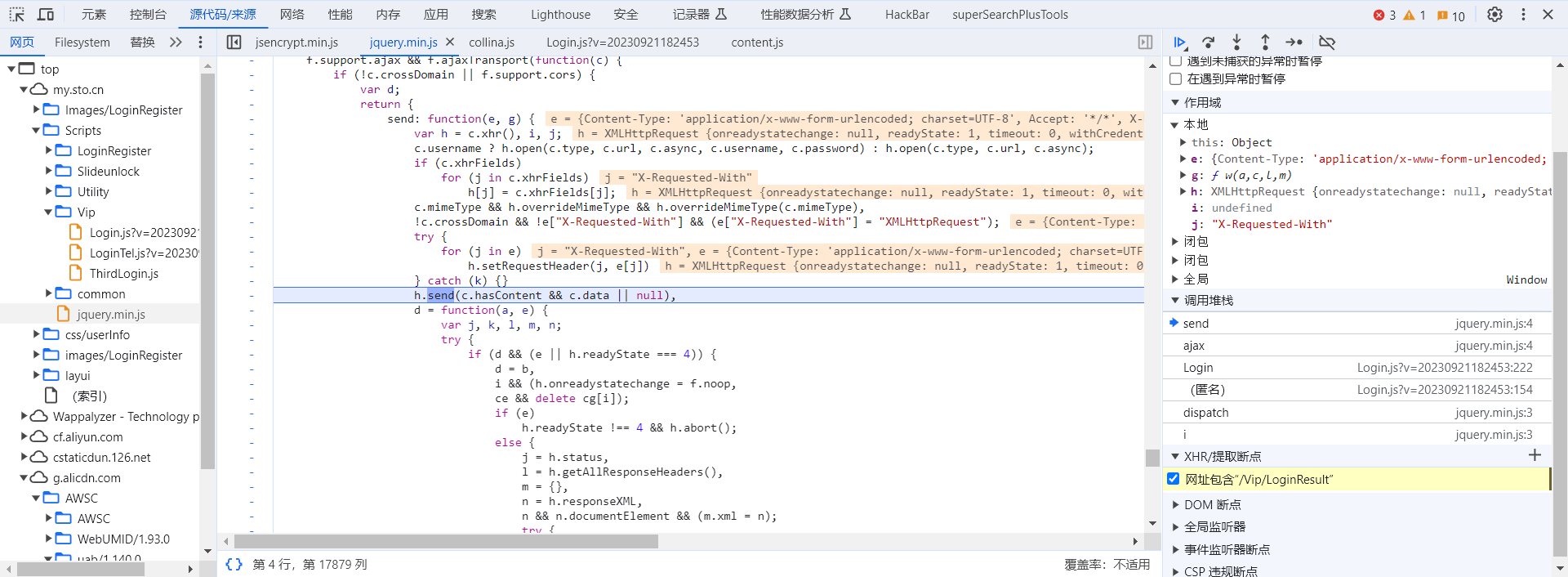The width and height of the screenshot is (1568, 577).
Task: Expand the Images/LoginRegister folder
Action: click(36, 110)
